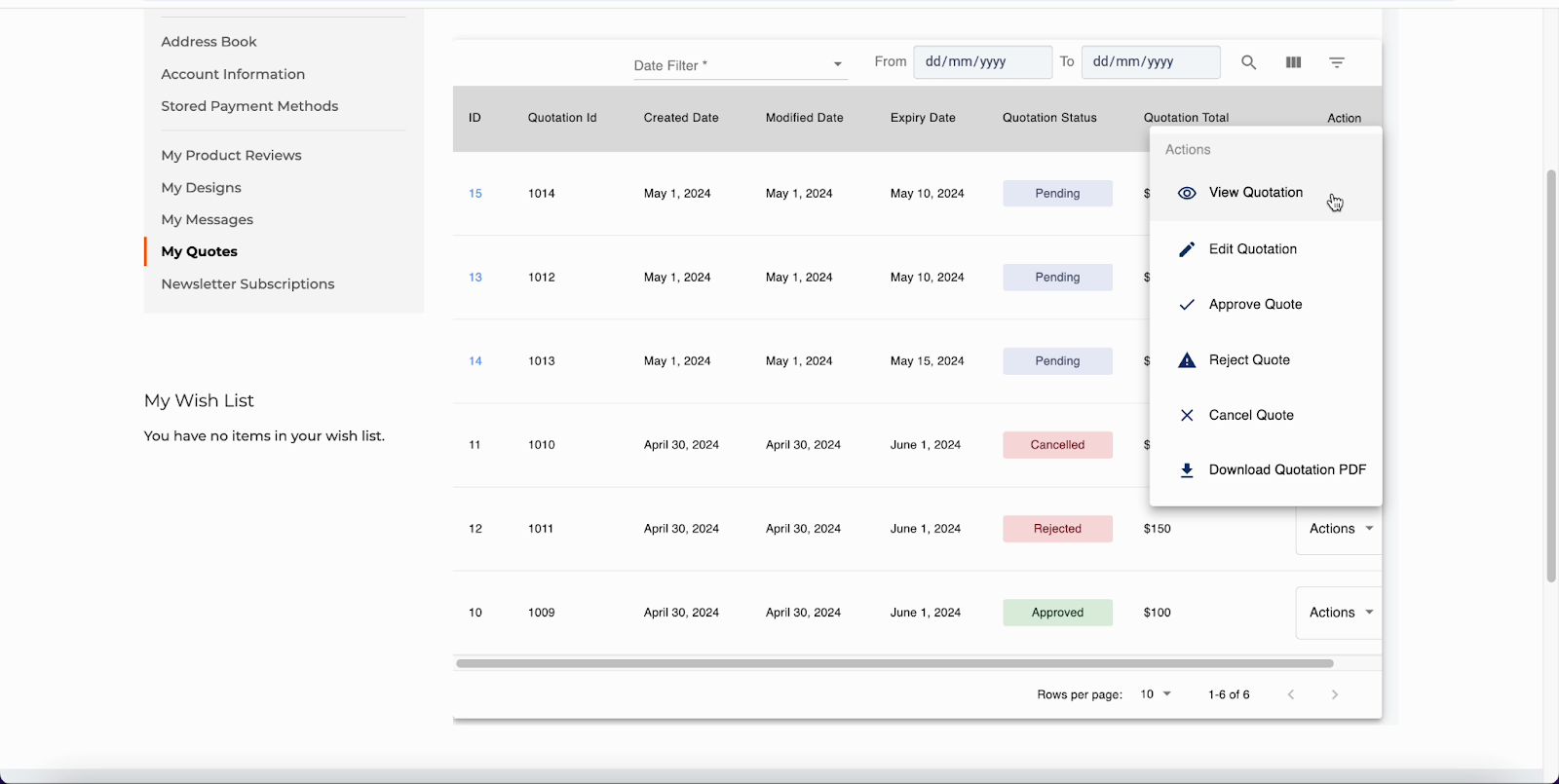Open the quotation ID 15 link
Viewport: 1559px width, 784px height.
(475, 194)
